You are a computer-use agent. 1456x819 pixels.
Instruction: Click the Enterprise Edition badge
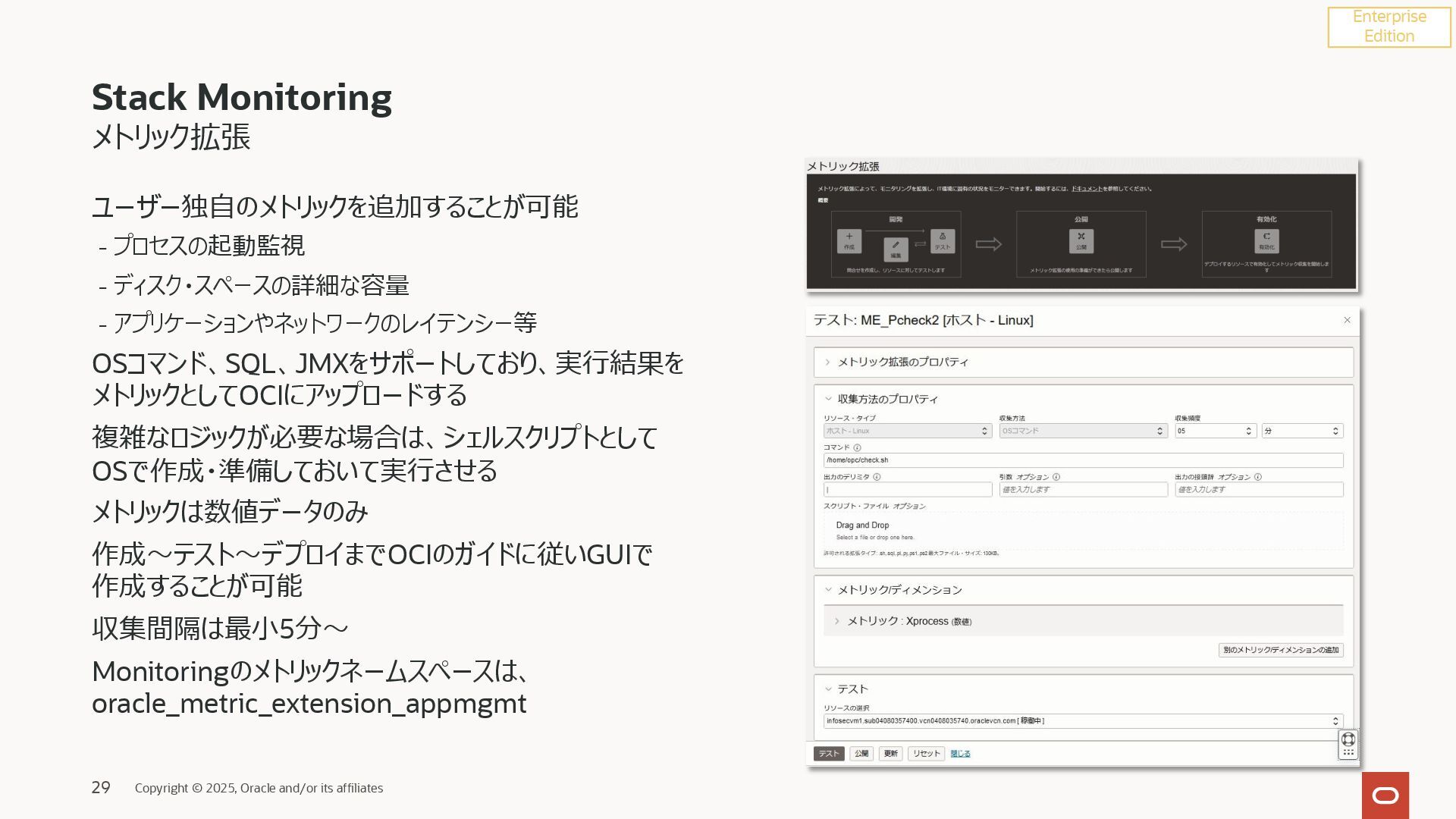click(x=1389, y=27)
